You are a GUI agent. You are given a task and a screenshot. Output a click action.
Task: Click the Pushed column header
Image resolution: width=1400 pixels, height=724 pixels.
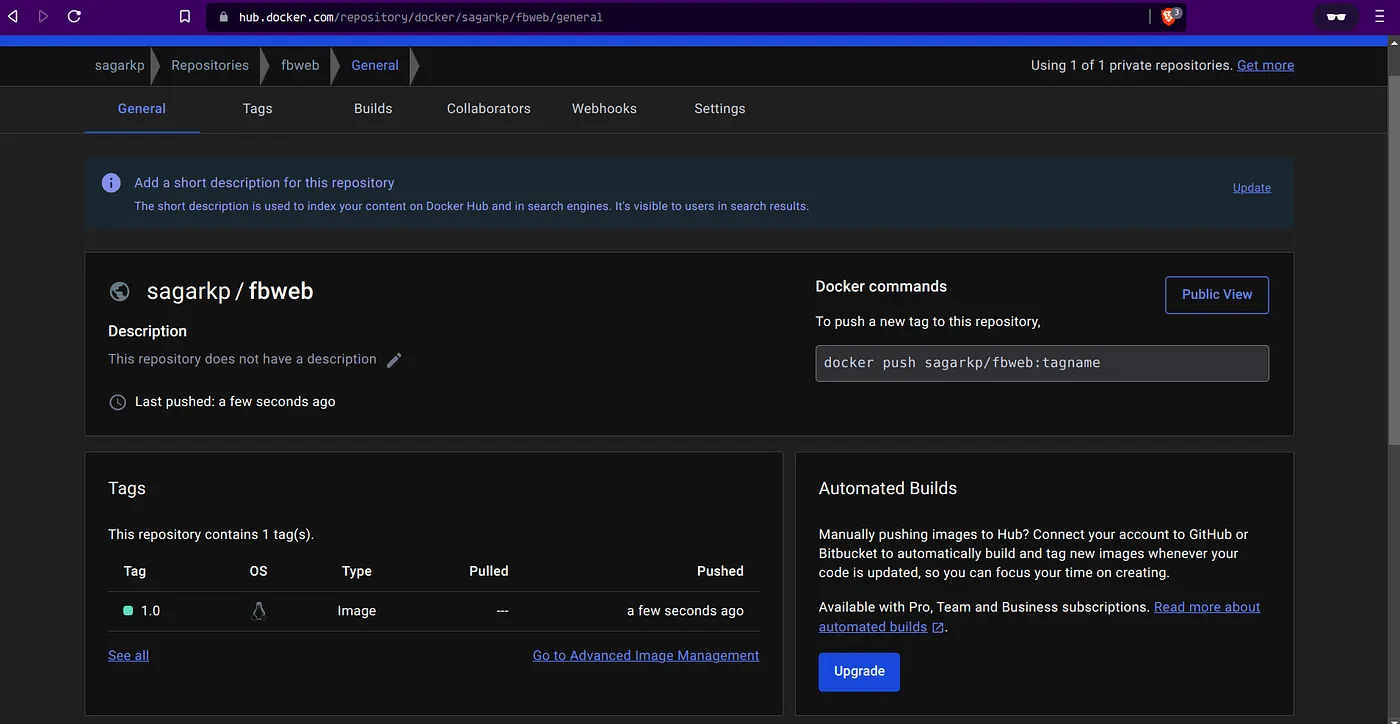click(x=720, y=571)
